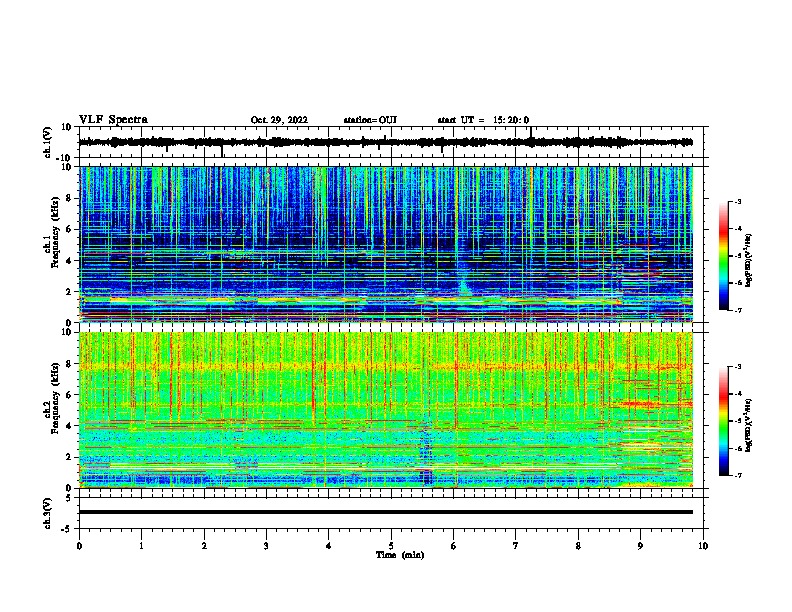Click the red 5 kHz burst in the ch.2 spectrogram
The image size is (792, 612).
click(x=642, y=404)
